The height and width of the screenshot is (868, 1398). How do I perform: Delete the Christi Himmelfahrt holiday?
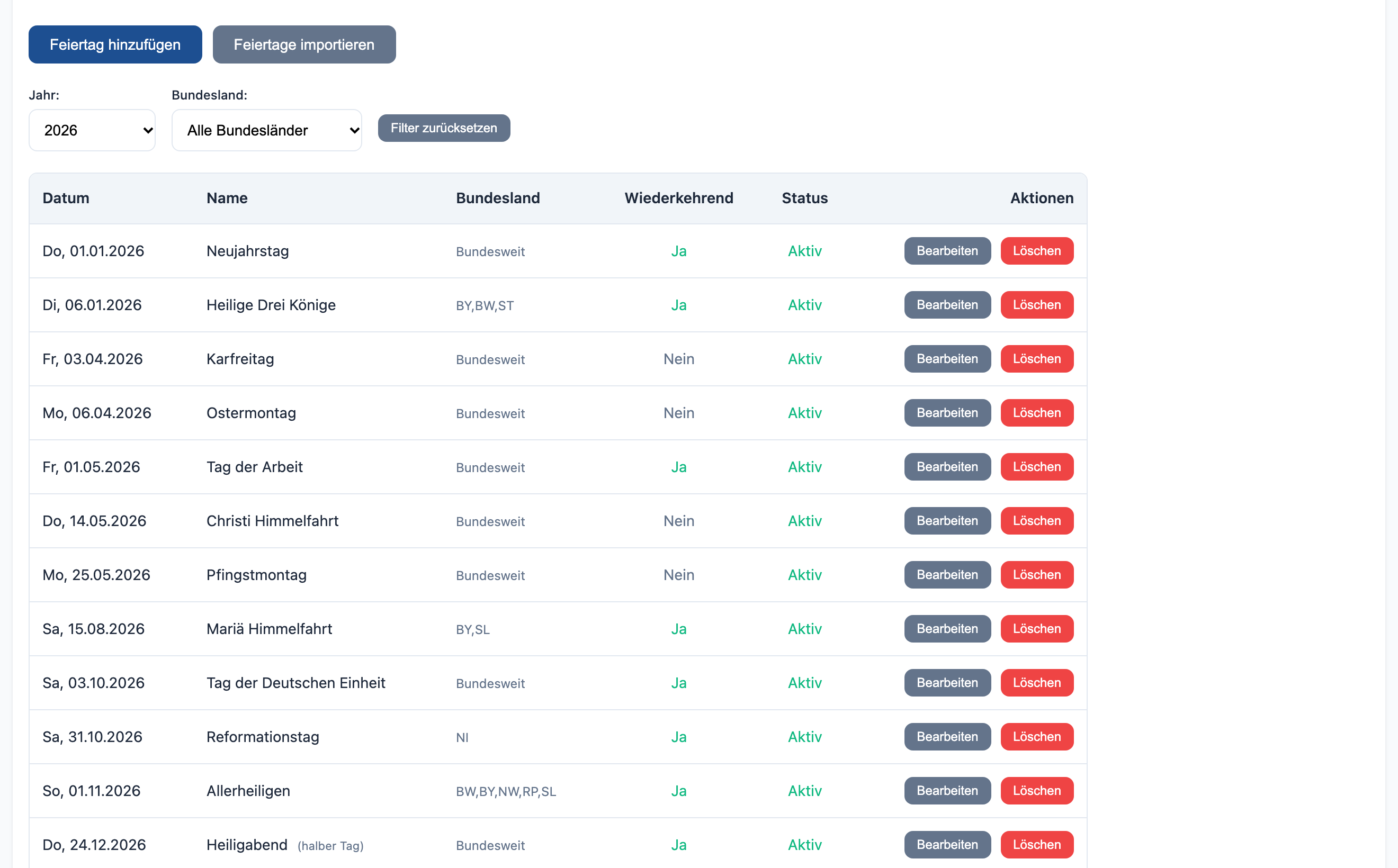(x=1037, y=521)
